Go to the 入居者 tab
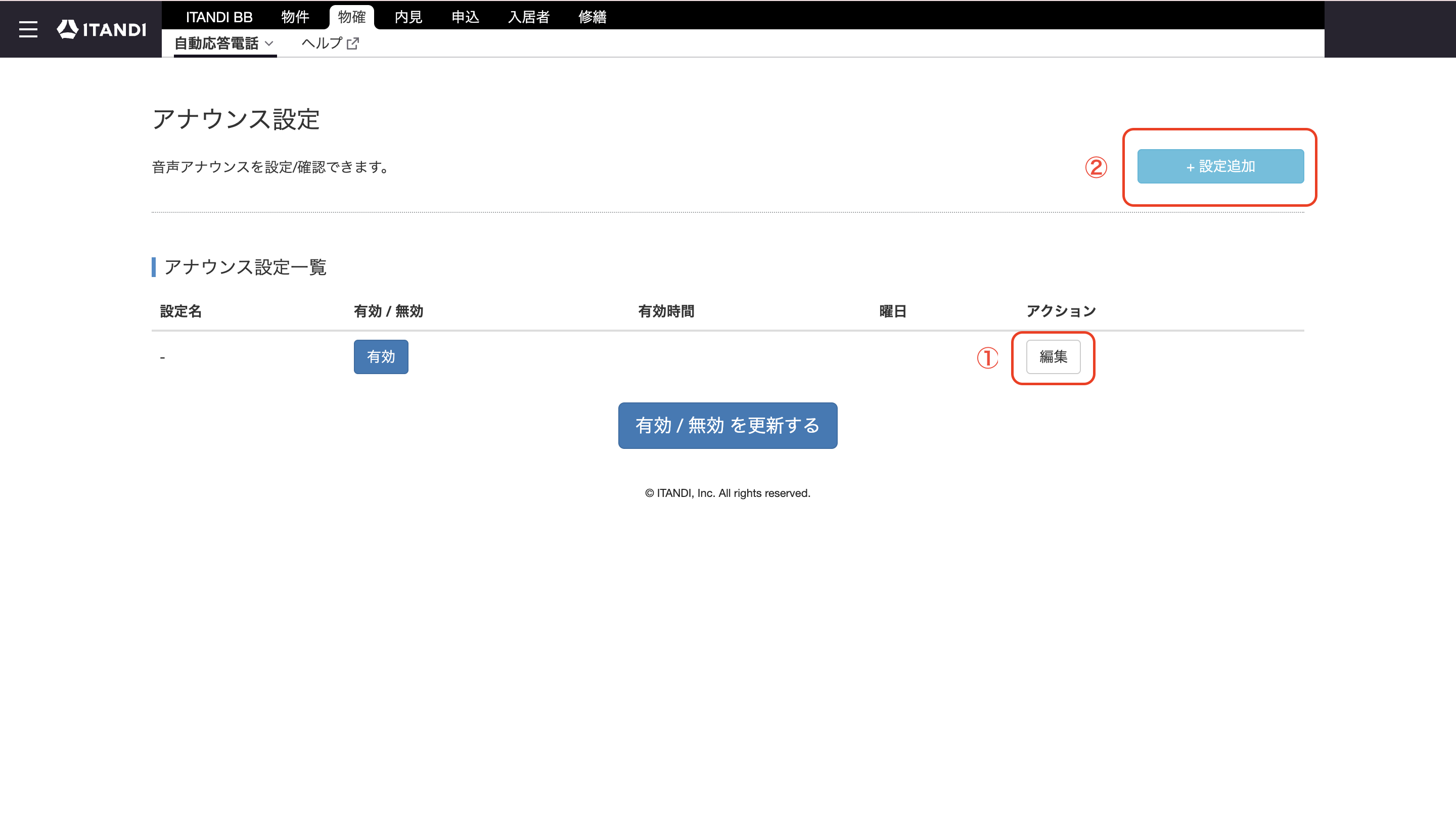1456x822 pixels. [x=528, y=17]
